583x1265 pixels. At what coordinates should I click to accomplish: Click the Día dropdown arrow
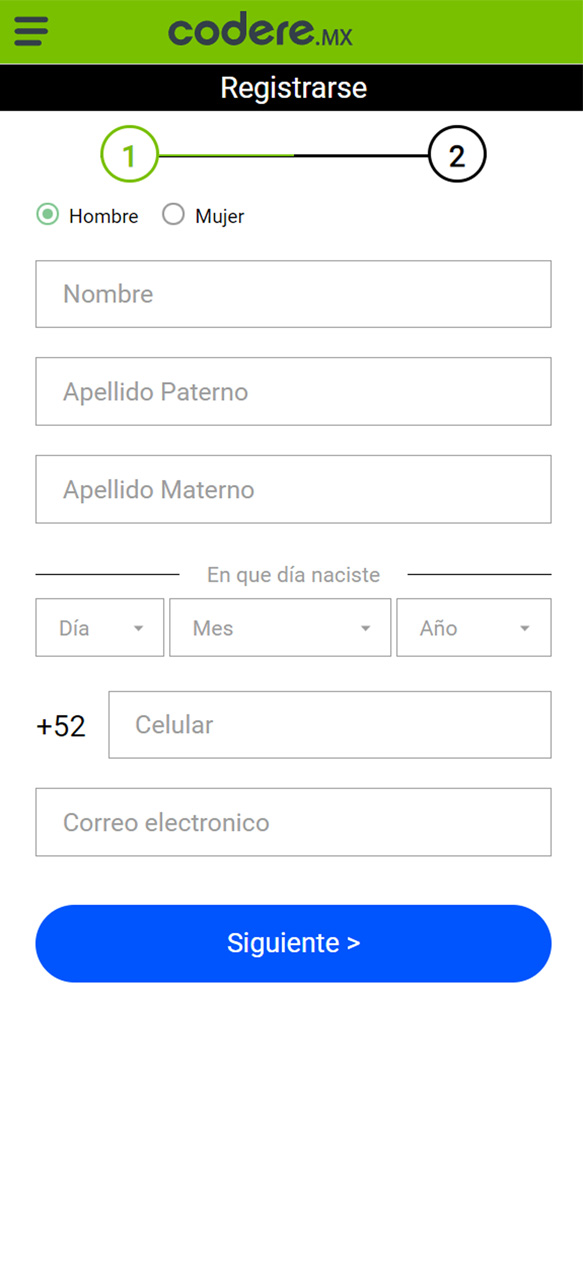point(139,629)
